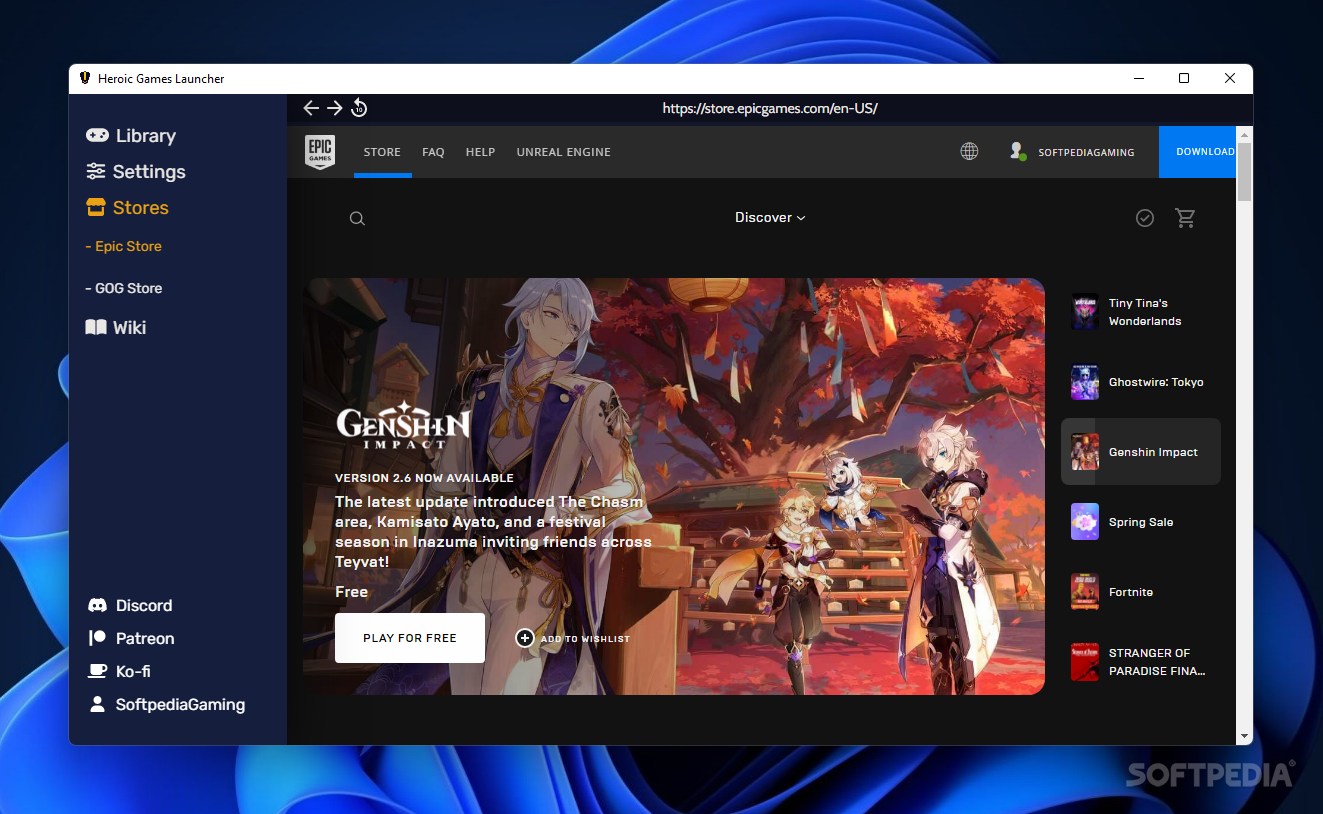Click 'VERSION 2.6 NOW AVAILABLE' text
The image size is (1323, 814).
point(424,478)
